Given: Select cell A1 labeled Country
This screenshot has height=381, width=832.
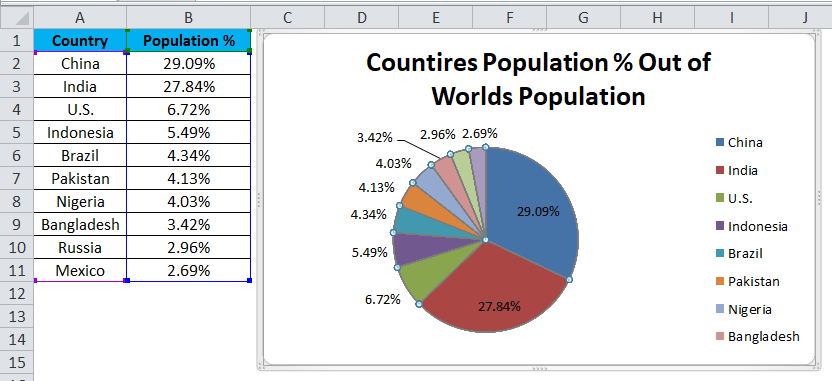Looking at the screenshot, I should (x=80, y=41).
